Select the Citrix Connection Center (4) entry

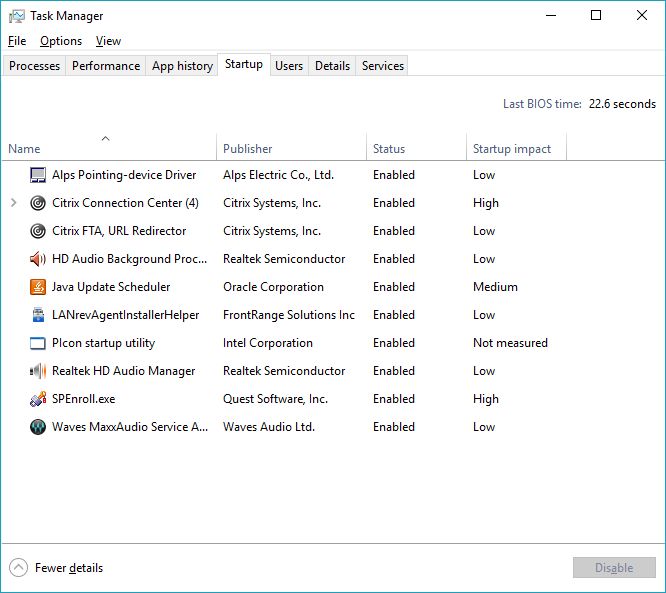(x=125, y=203)
